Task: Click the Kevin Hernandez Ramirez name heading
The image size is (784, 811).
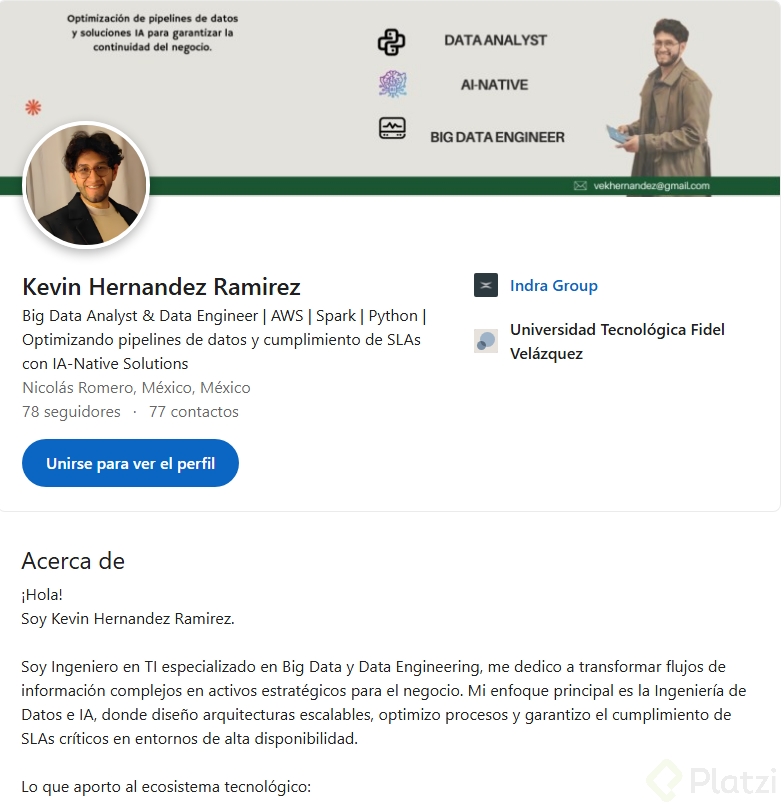Action: pos(161,287)
